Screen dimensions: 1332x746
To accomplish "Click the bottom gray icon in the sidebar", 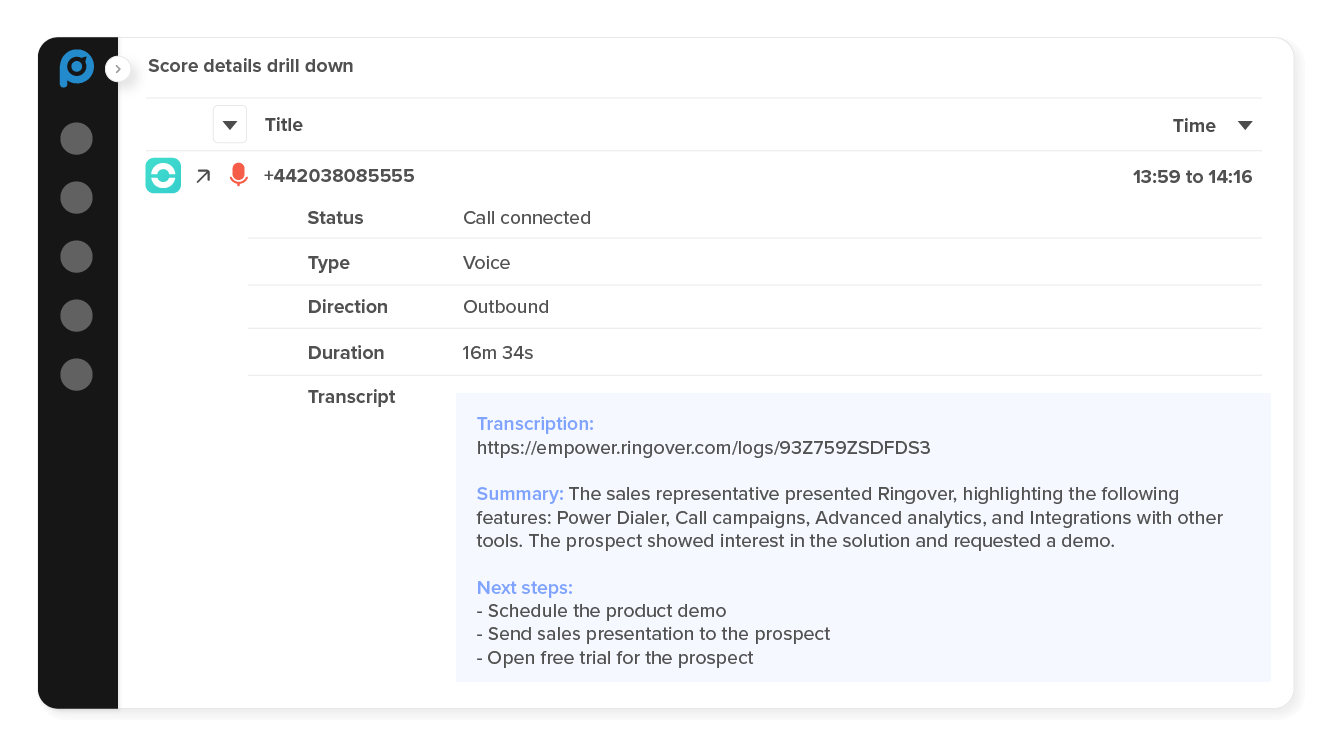I will pyautogui.click(x=76, y=374).
